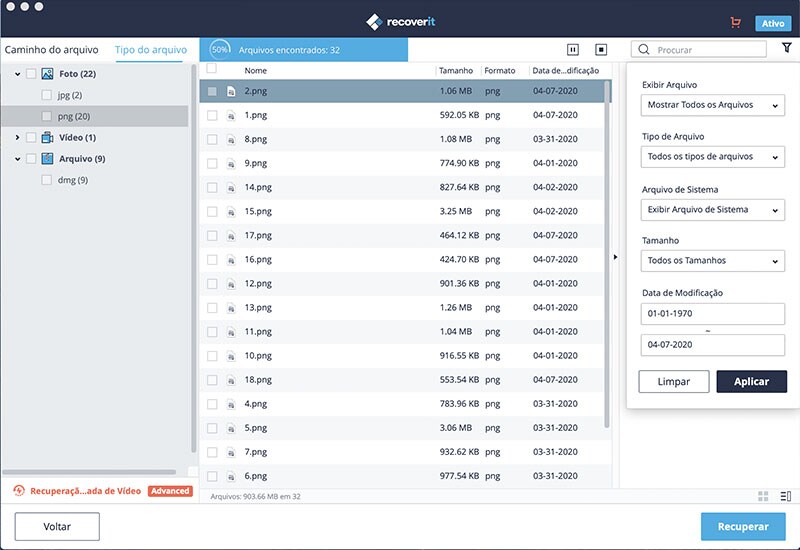Stop the scan with the stop icon
800x550 pixels.
601,49
